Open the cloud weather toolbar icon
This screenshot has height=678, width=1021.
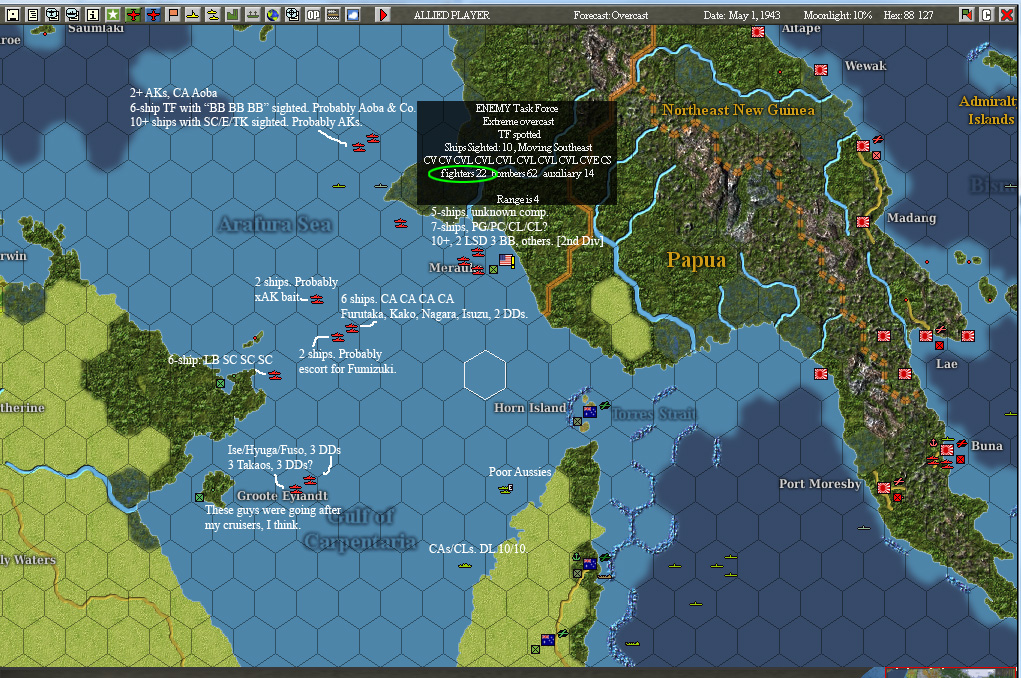[353, 14]
